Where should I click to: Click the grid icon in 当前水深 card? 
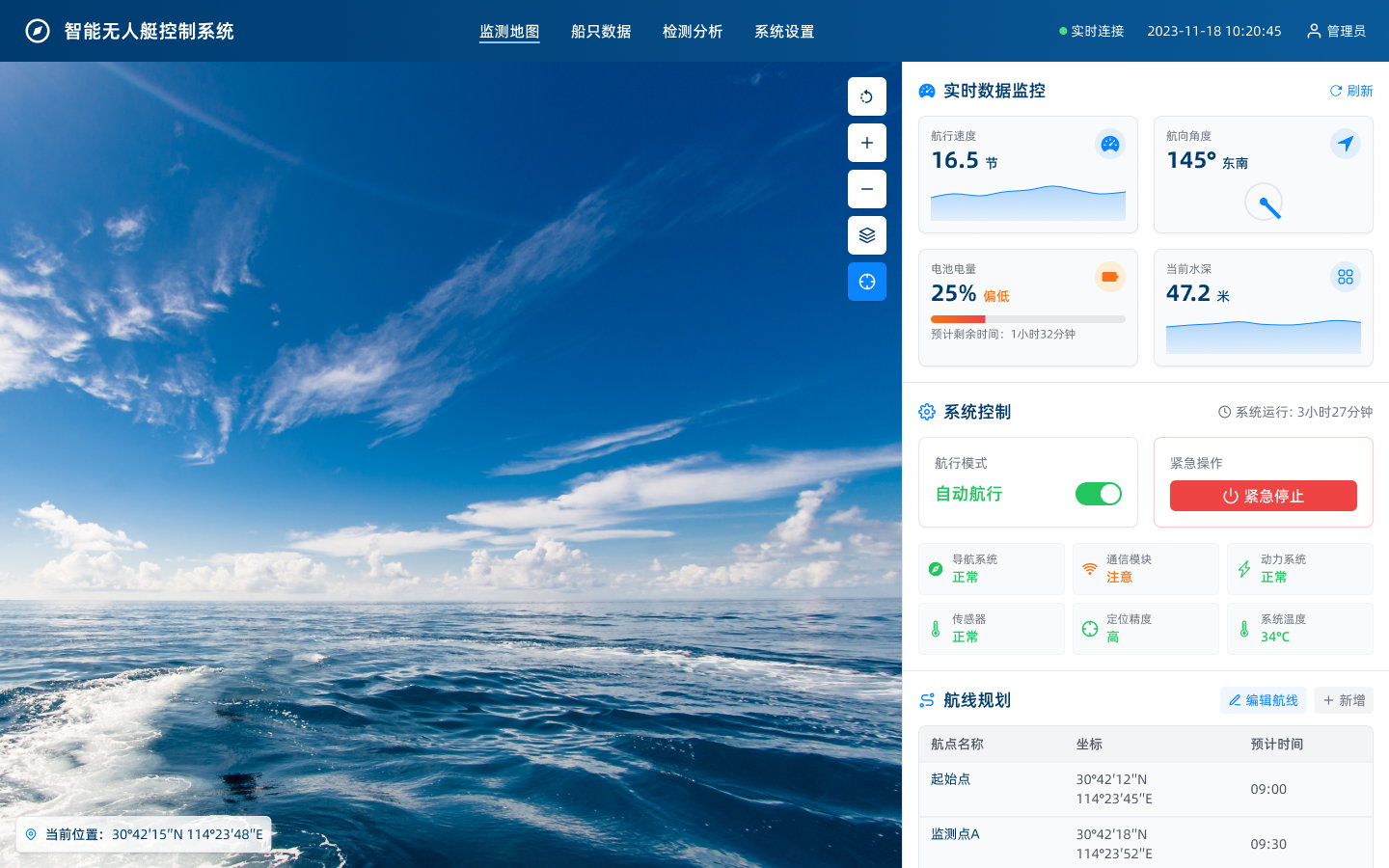click(1346, 277)
